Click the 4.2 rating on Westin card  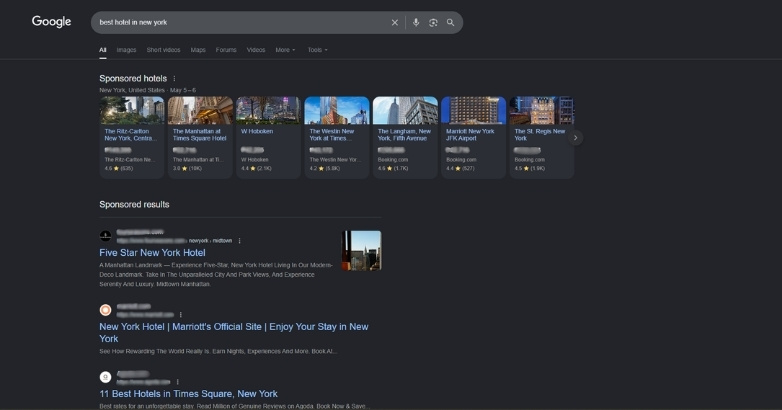point(325,169)
